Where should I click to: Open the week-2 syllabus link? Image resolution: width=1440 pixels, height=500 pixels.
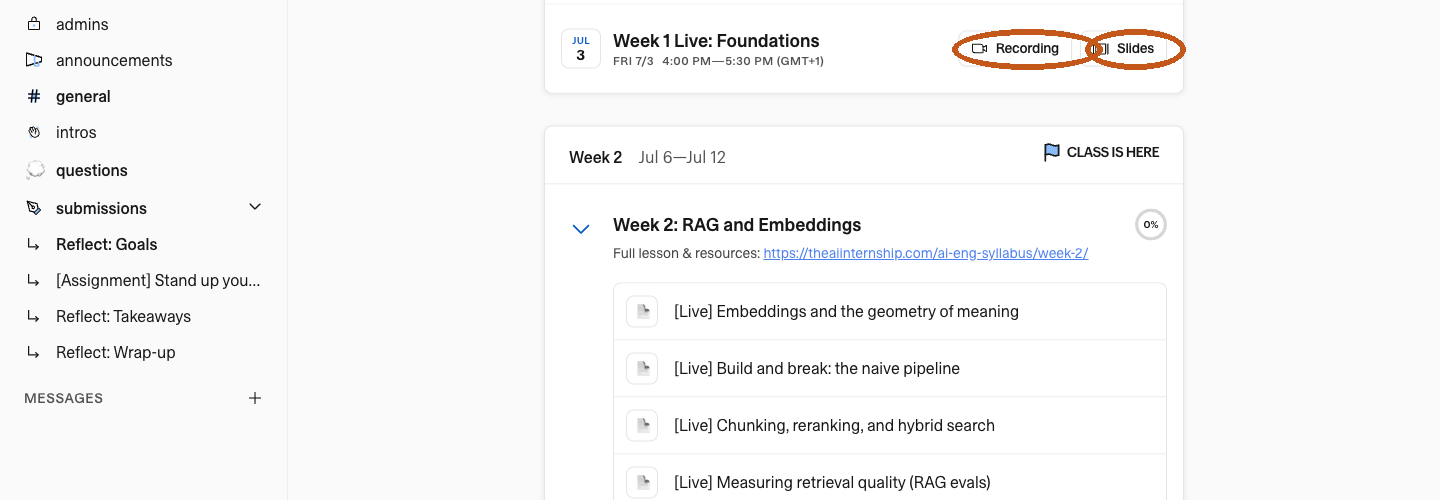926,254
